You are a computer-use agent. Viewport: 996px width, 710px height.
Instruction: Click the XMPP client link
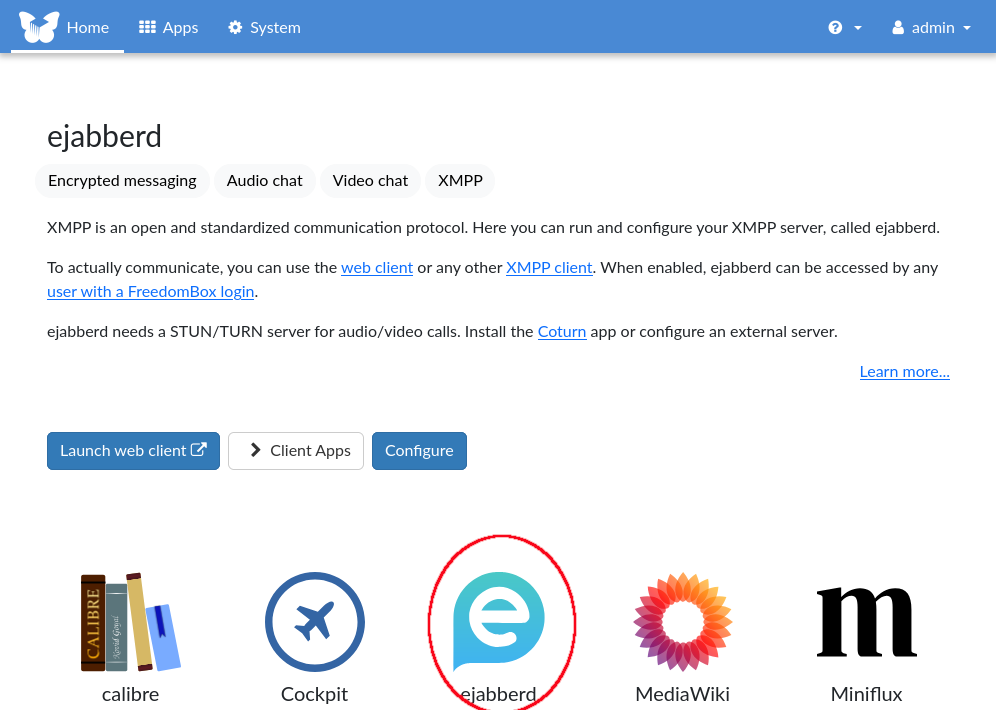(549, 268)
